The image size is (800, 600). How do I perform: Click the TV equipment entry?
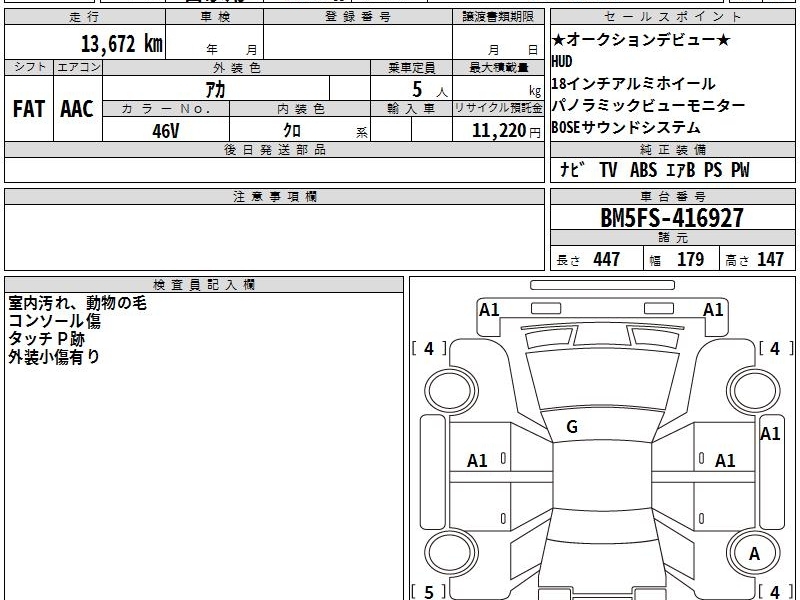[608, 169]
